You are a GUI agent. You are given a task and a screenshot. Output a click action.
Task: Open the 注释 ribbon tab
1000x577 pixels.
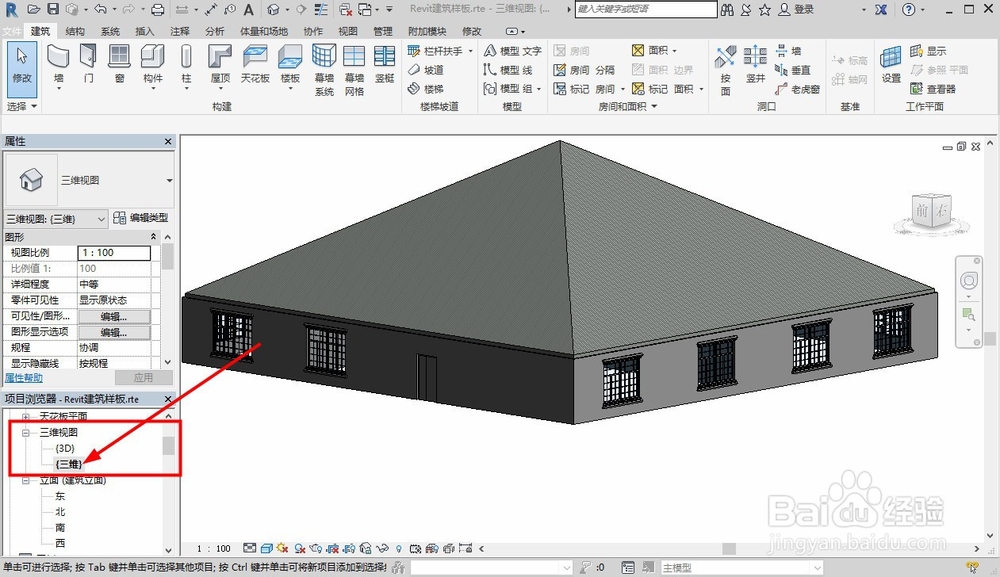coord(180,31)
